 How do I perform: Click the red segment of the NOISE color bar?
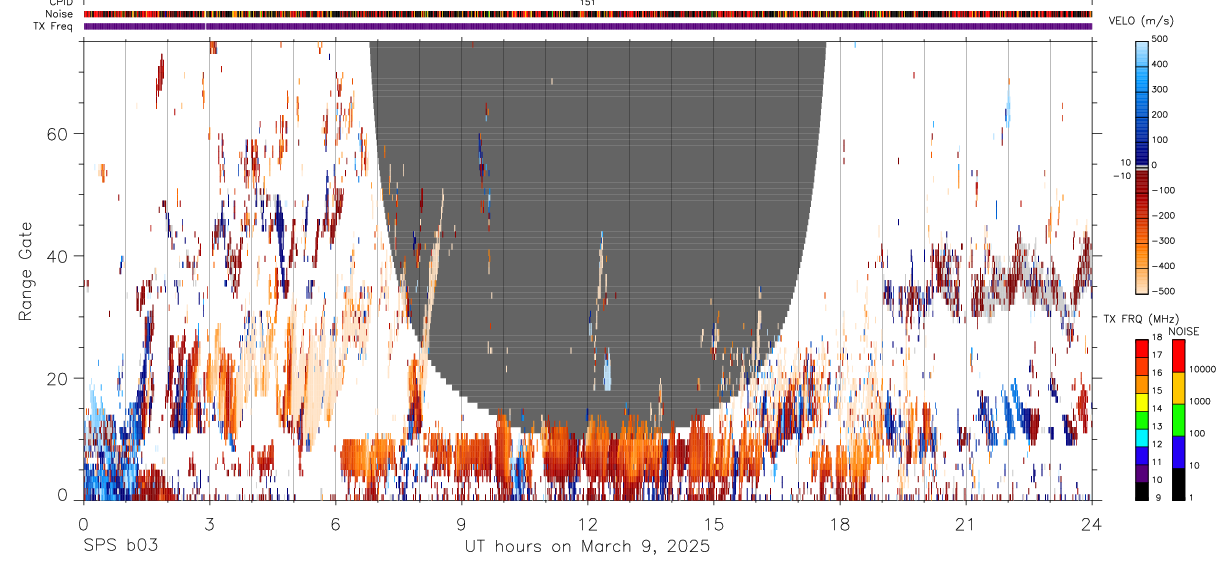click(x=1177, y=355)
